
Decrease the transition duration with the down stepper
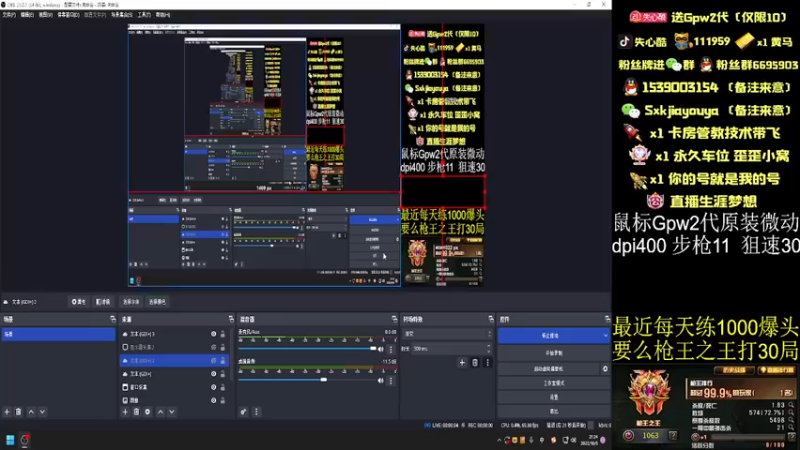point(489,352)
